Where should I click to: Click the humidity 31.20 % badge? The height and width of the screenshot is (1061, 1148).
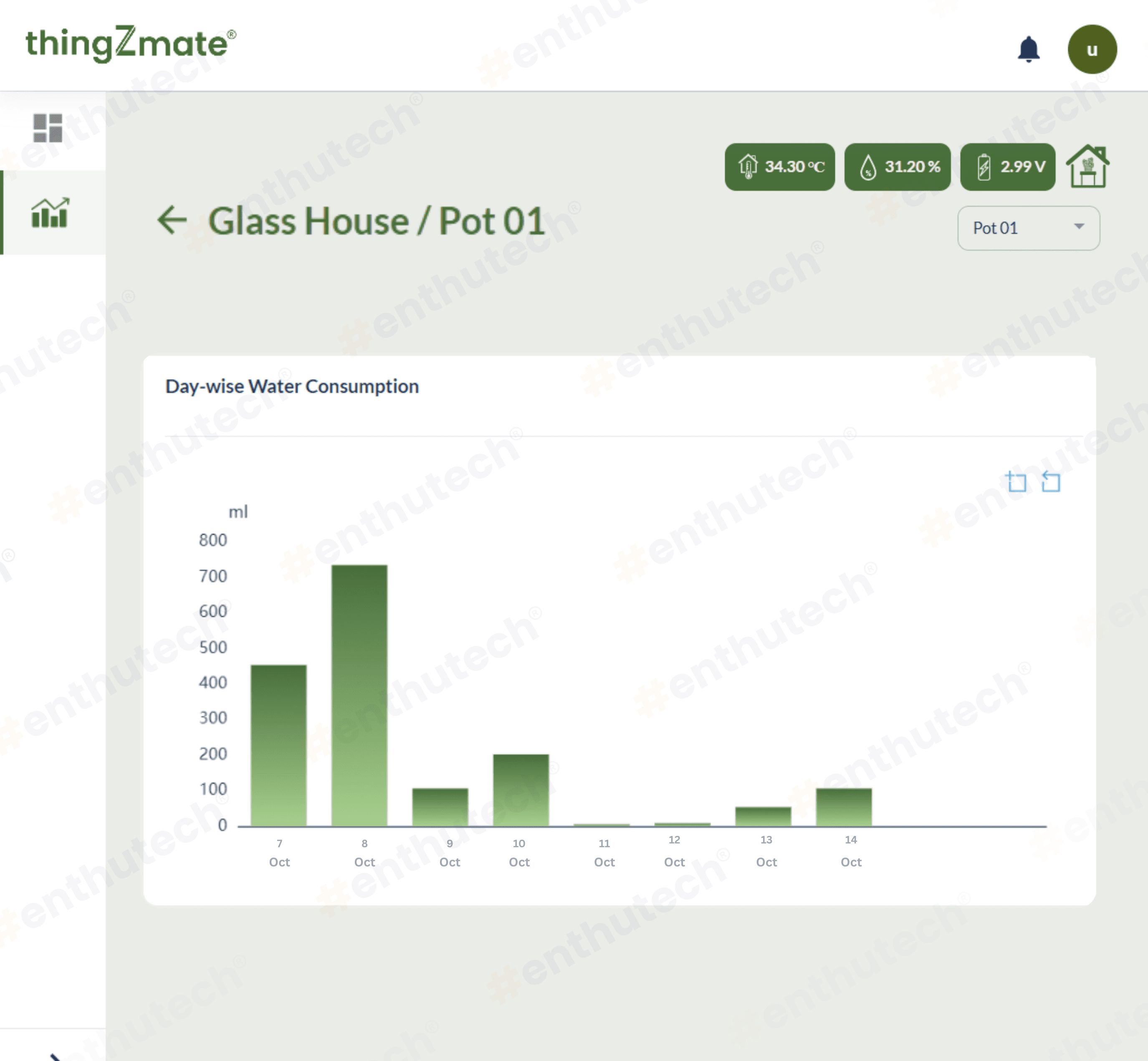897,167
